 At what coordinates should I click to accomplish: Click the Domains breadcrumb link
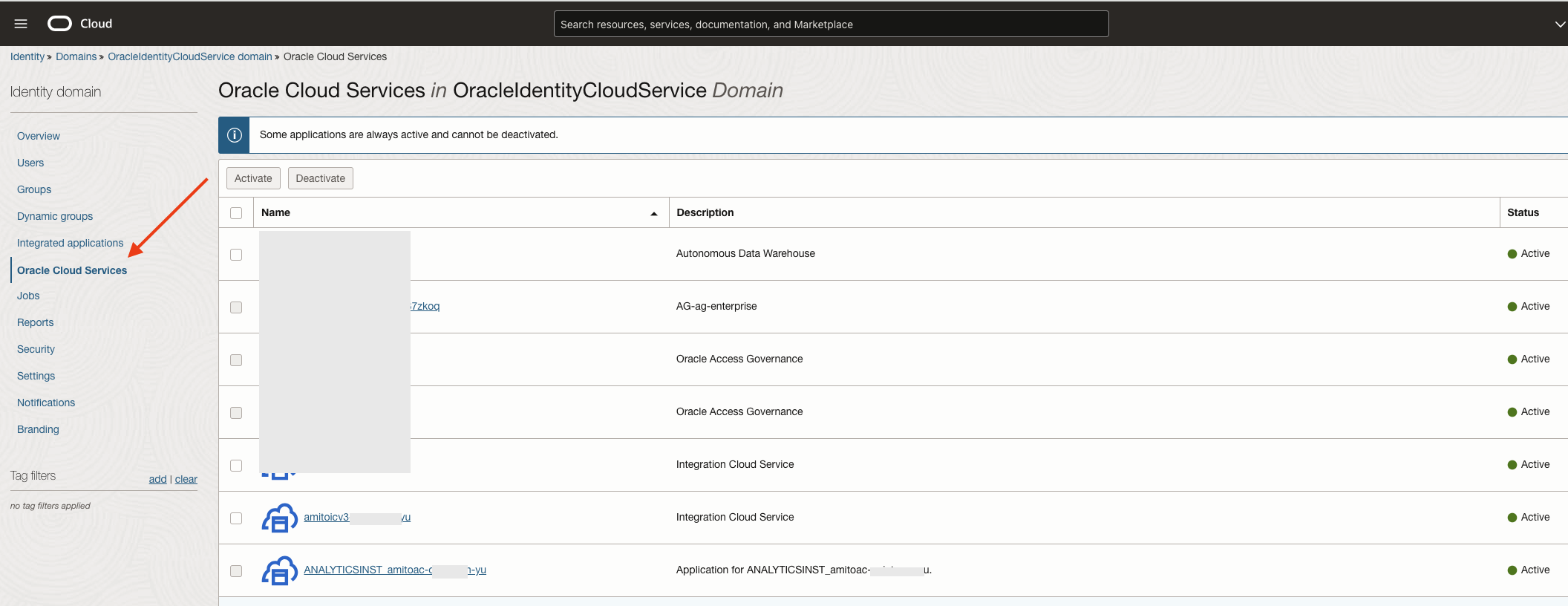click(76, 56)
